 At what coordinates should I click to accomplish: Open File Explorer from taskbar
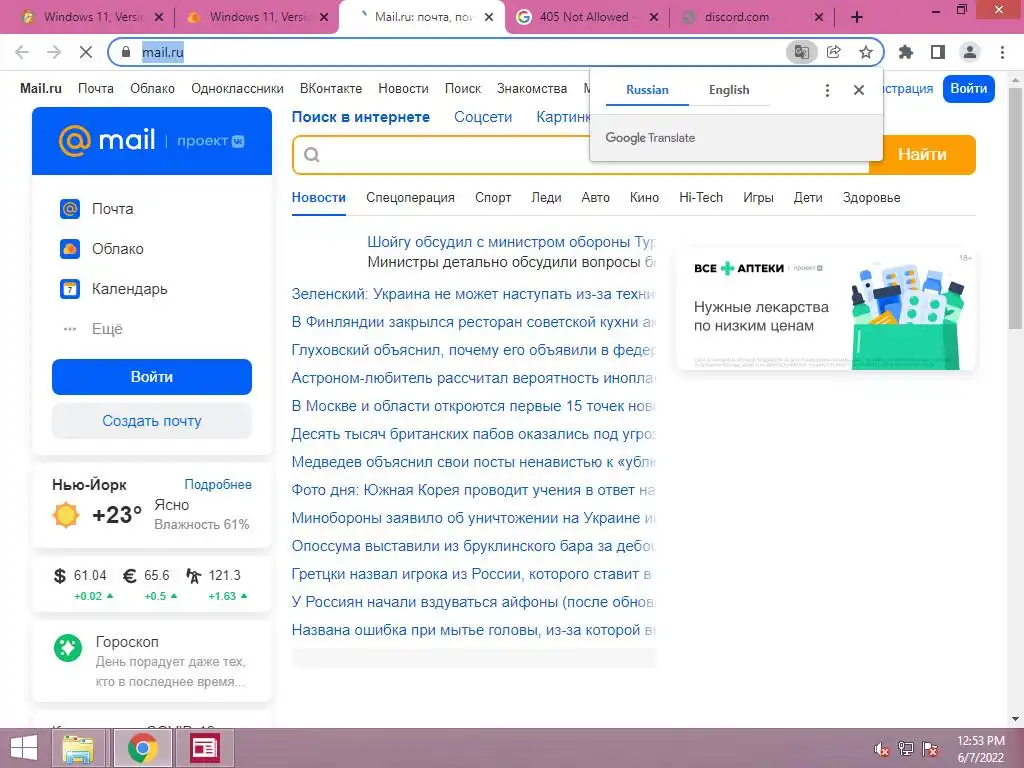(x=78, y=748)
